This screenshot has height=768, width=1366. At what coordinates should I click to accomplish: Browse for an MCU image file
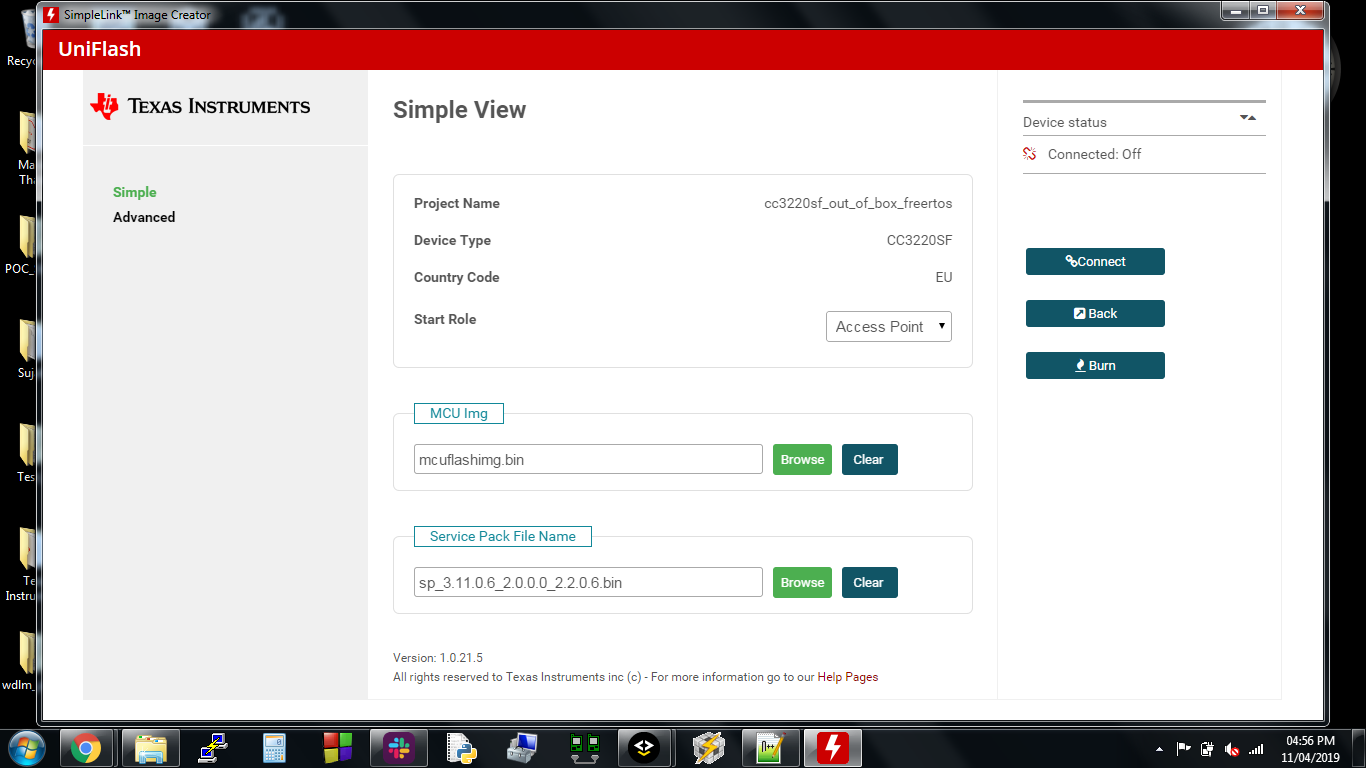click(802, 459)
